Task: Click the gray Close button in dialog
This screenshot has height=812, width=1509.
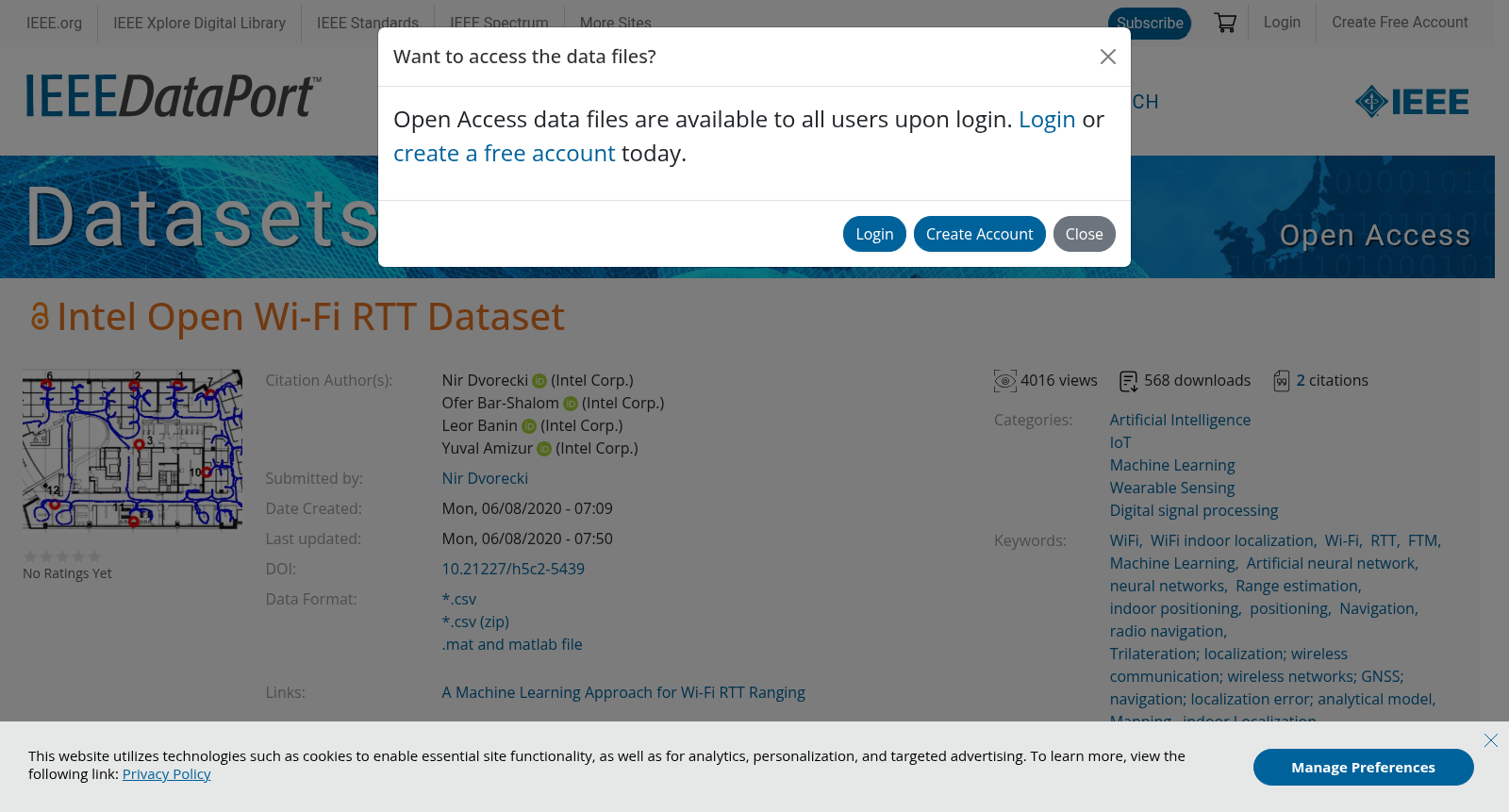Action: coord(1085,234)
